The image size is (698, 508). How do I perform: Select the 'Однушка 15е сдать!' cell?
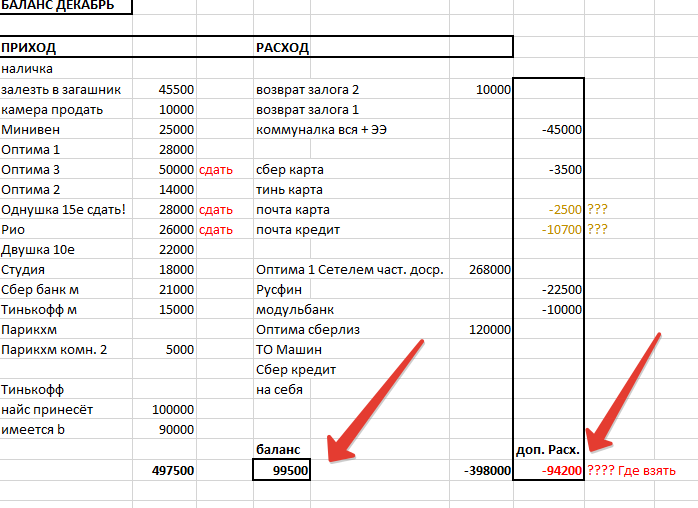tap(64, 209)
